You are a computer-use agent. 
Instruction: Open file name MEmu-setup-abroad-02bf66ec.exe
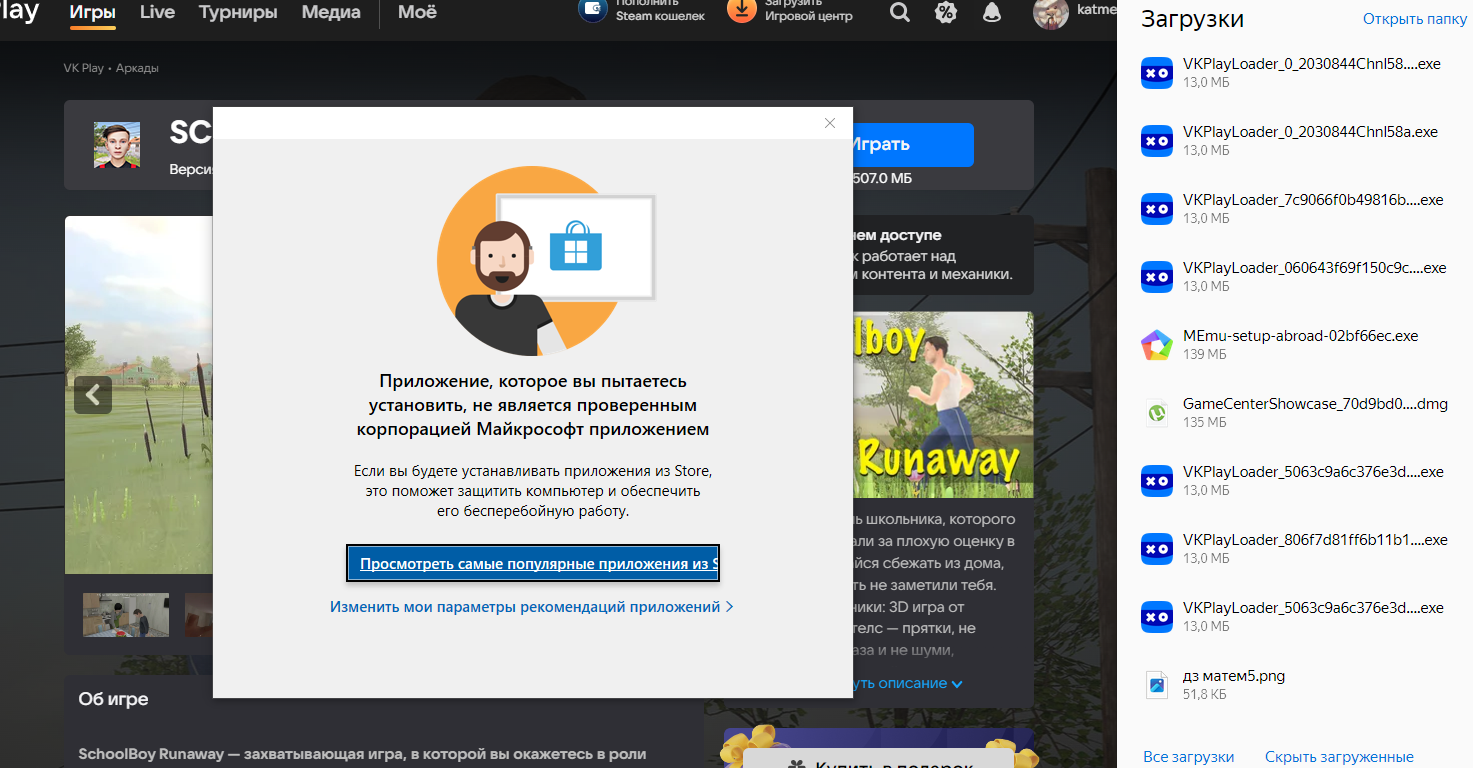click(x=1300, y=336)
